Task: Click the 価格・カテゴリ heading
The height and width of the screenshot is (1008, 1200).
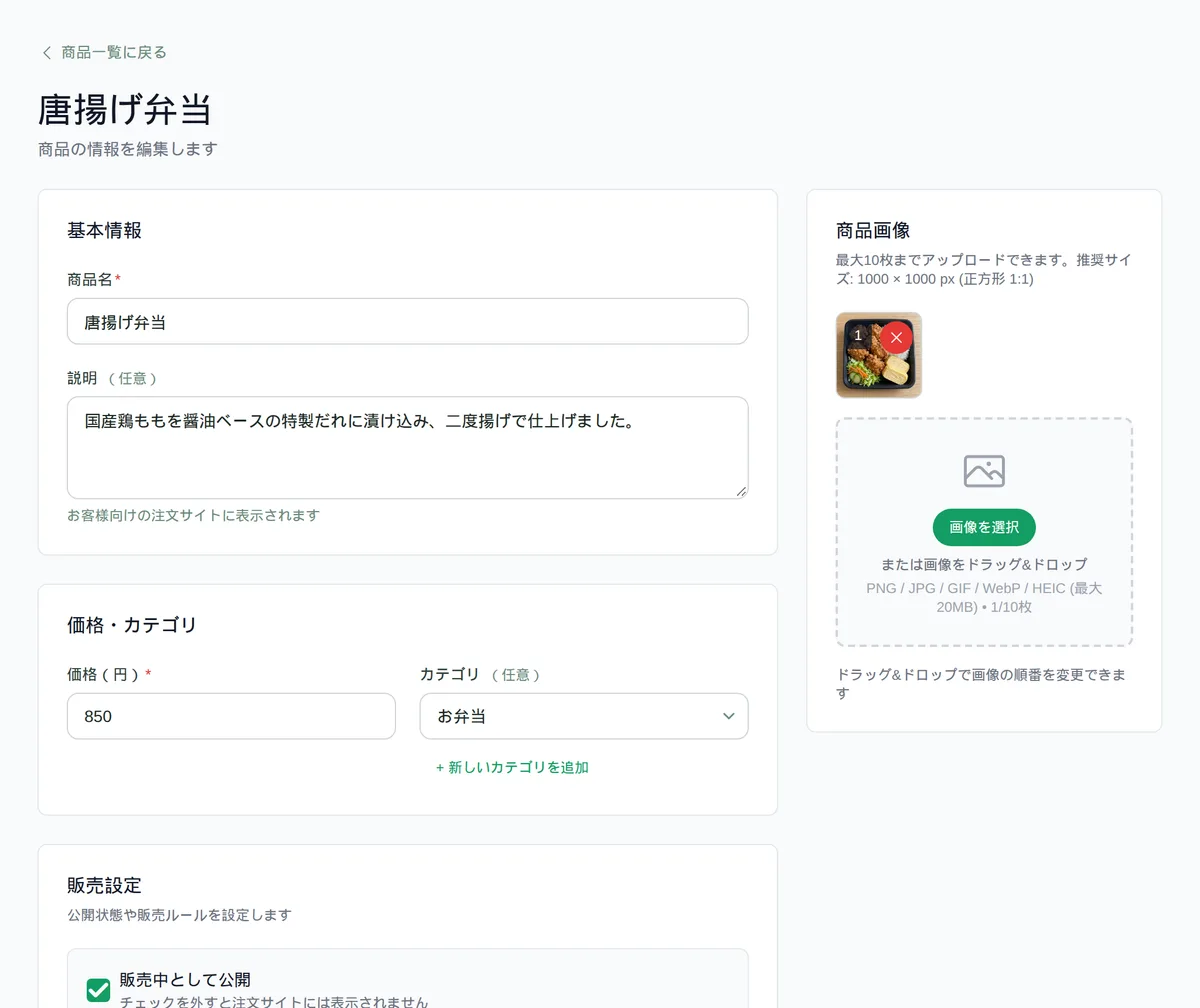Action: click(132, 626)
